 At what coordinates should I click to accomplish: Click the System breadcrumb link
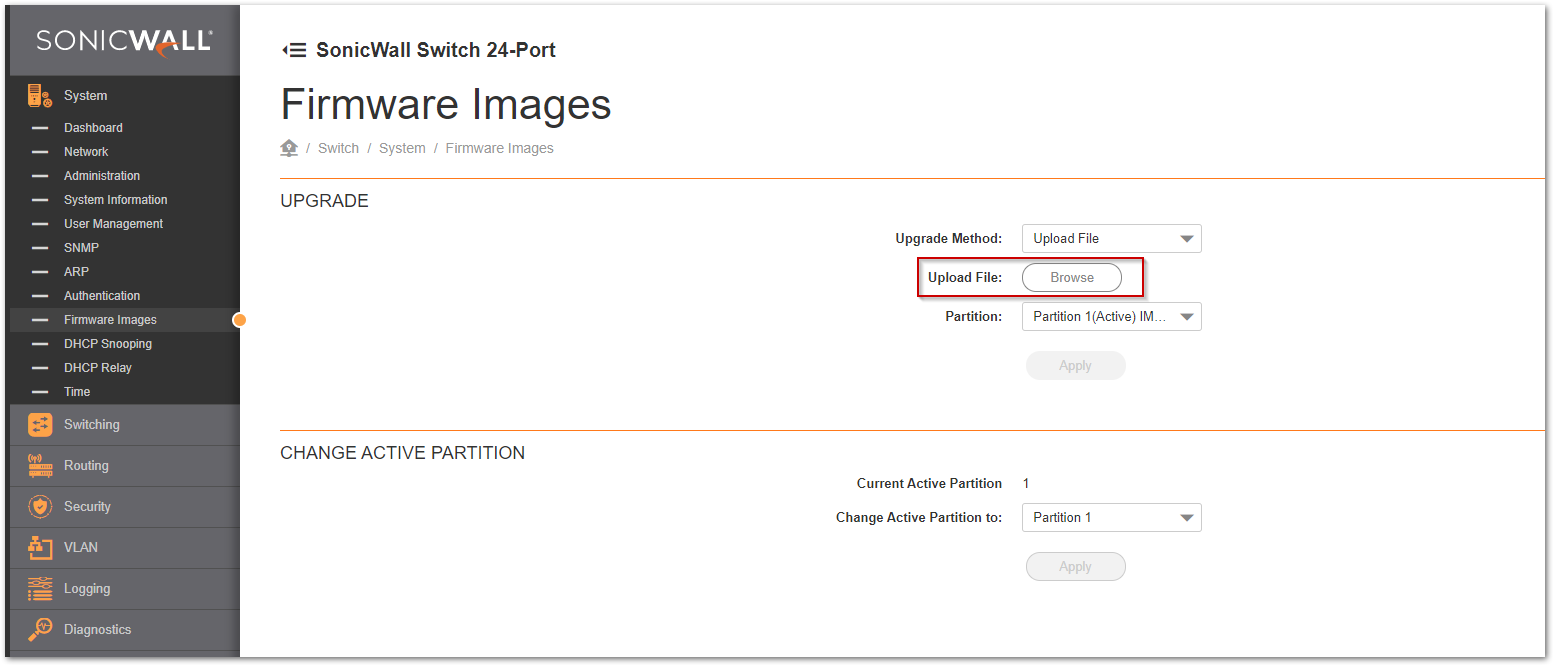pos(402,148)
